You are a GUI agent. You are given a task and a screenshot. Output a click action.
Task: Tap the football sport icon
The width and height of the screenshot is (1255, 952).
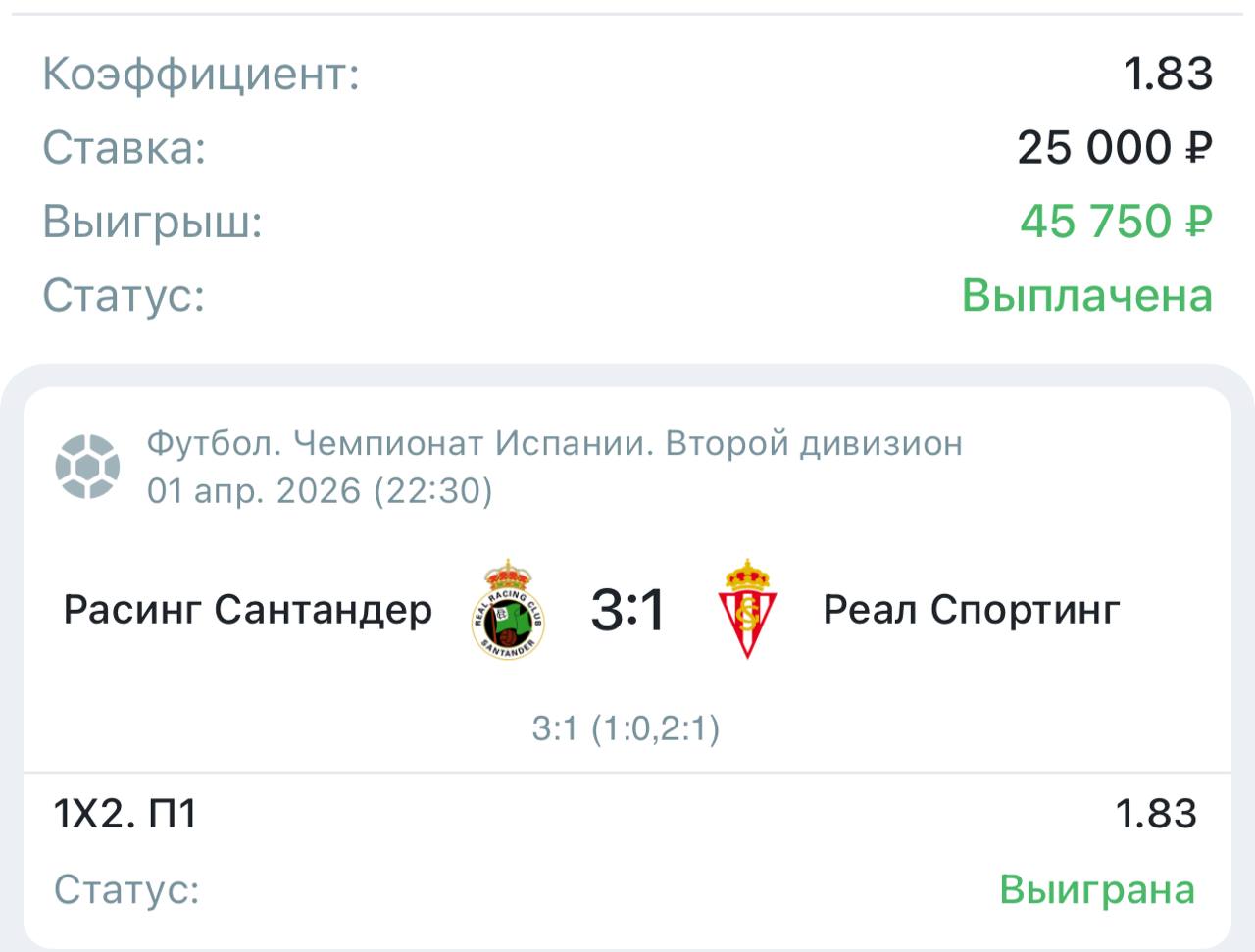click(87, 466)
